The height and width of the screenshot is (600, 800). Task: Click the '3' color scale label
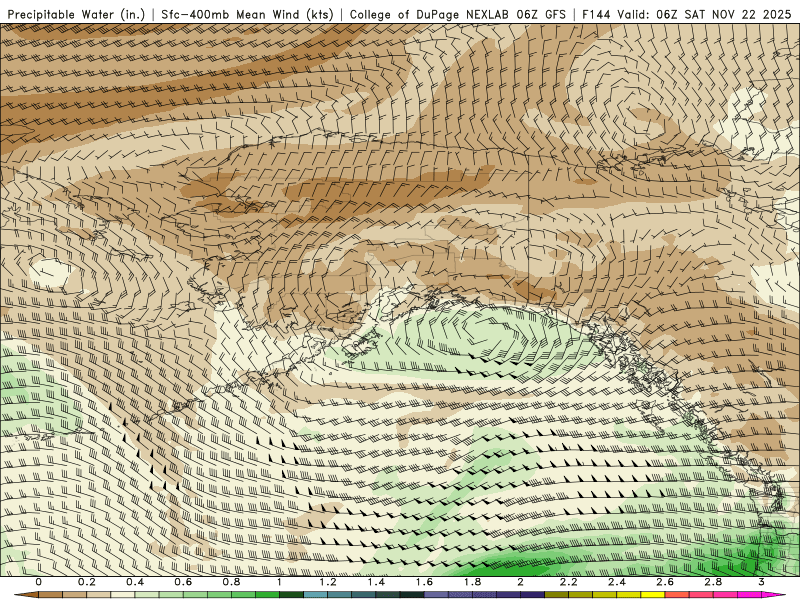[761, 582]
